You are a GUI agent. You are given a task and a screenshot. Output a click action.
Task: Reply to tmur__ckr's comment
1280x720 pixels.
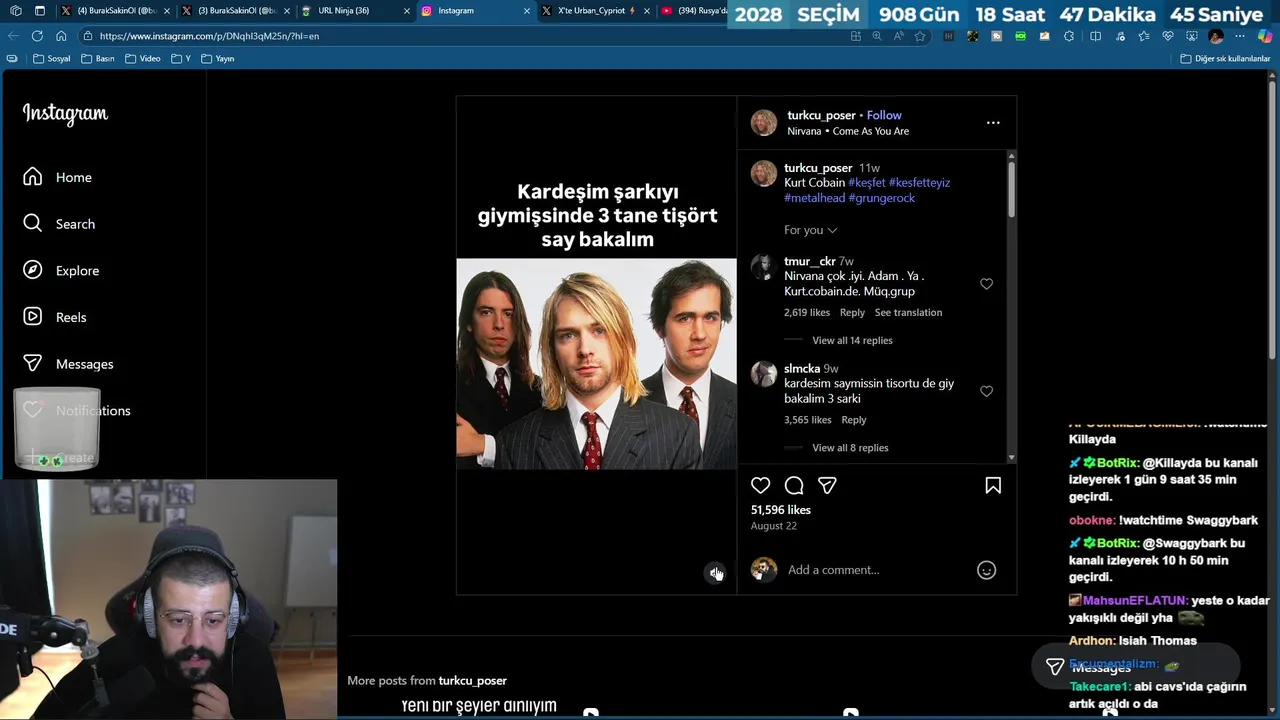point(852,312)
